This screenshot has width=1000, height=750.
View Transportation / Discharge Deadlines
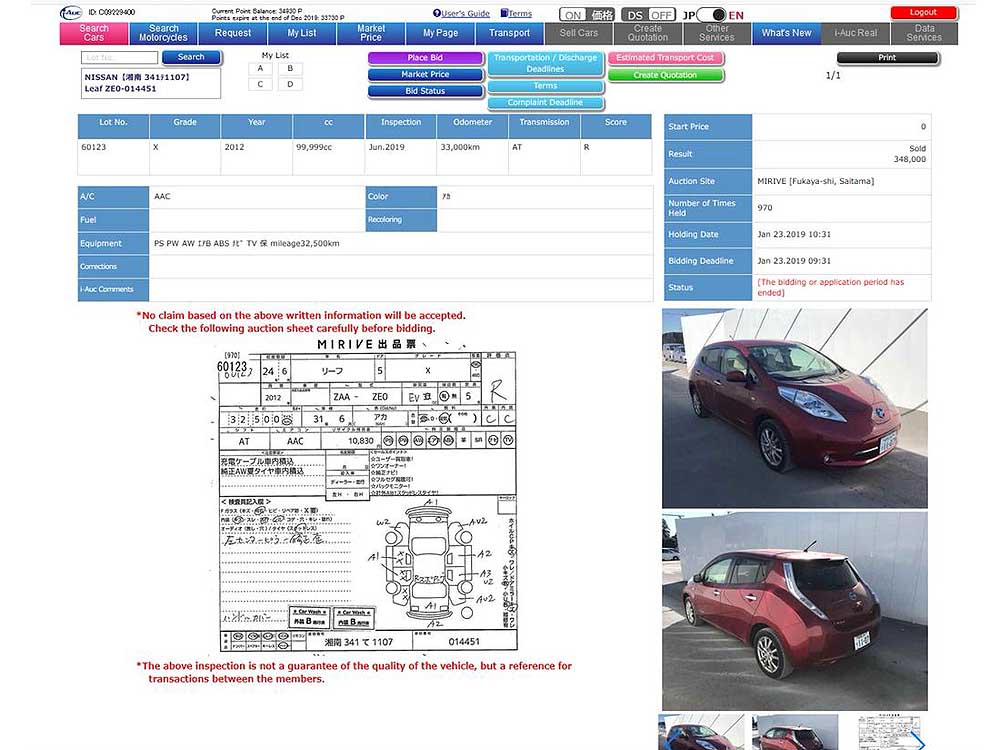click(x=545, y=63)
